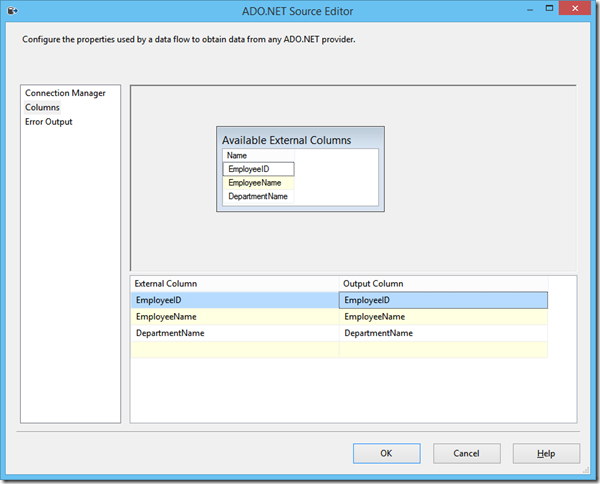Click the ADO.NET Source Editor title bar icon
This screenshot has width=600, height=484.
12,11
